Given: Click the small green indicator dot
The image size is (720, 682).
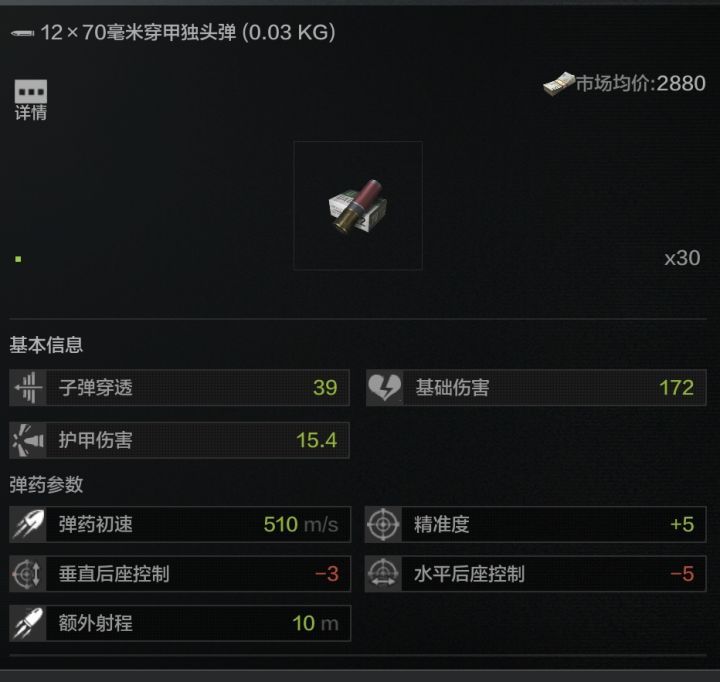Looking at the screenshot, I should [x=18, y=259].
